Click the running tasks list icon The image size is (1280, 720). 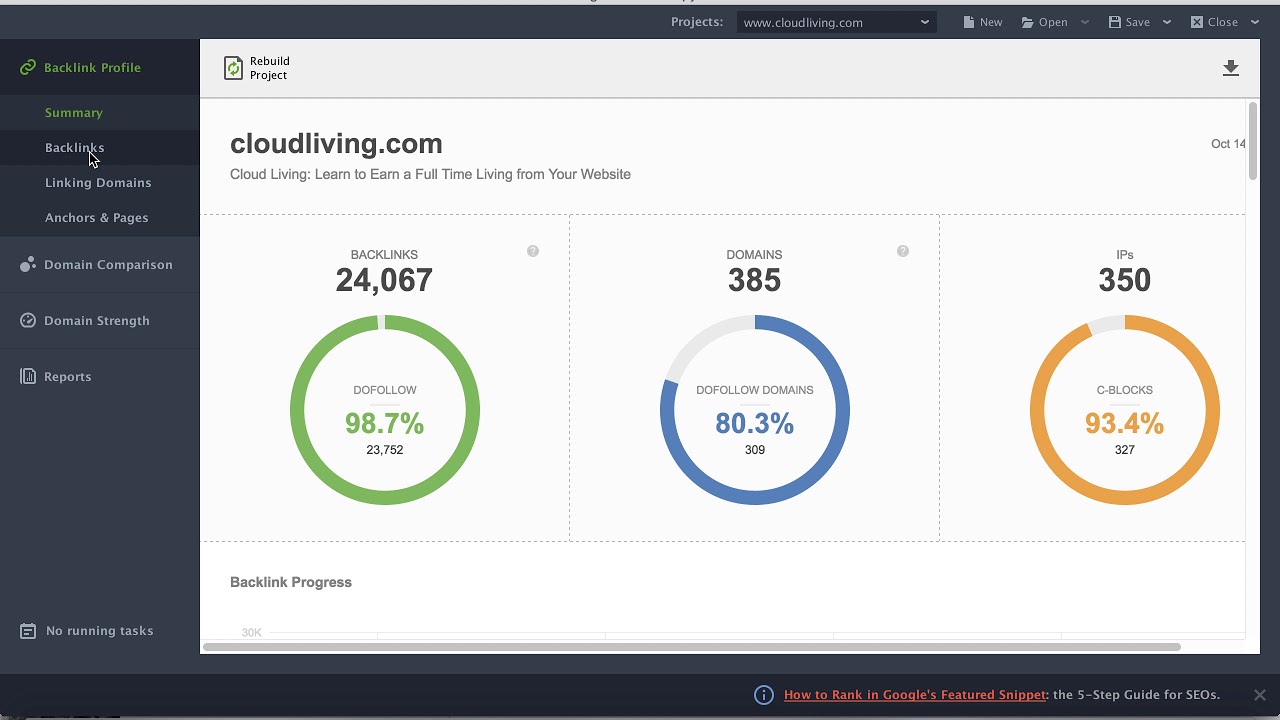click(x=28, y=631)
